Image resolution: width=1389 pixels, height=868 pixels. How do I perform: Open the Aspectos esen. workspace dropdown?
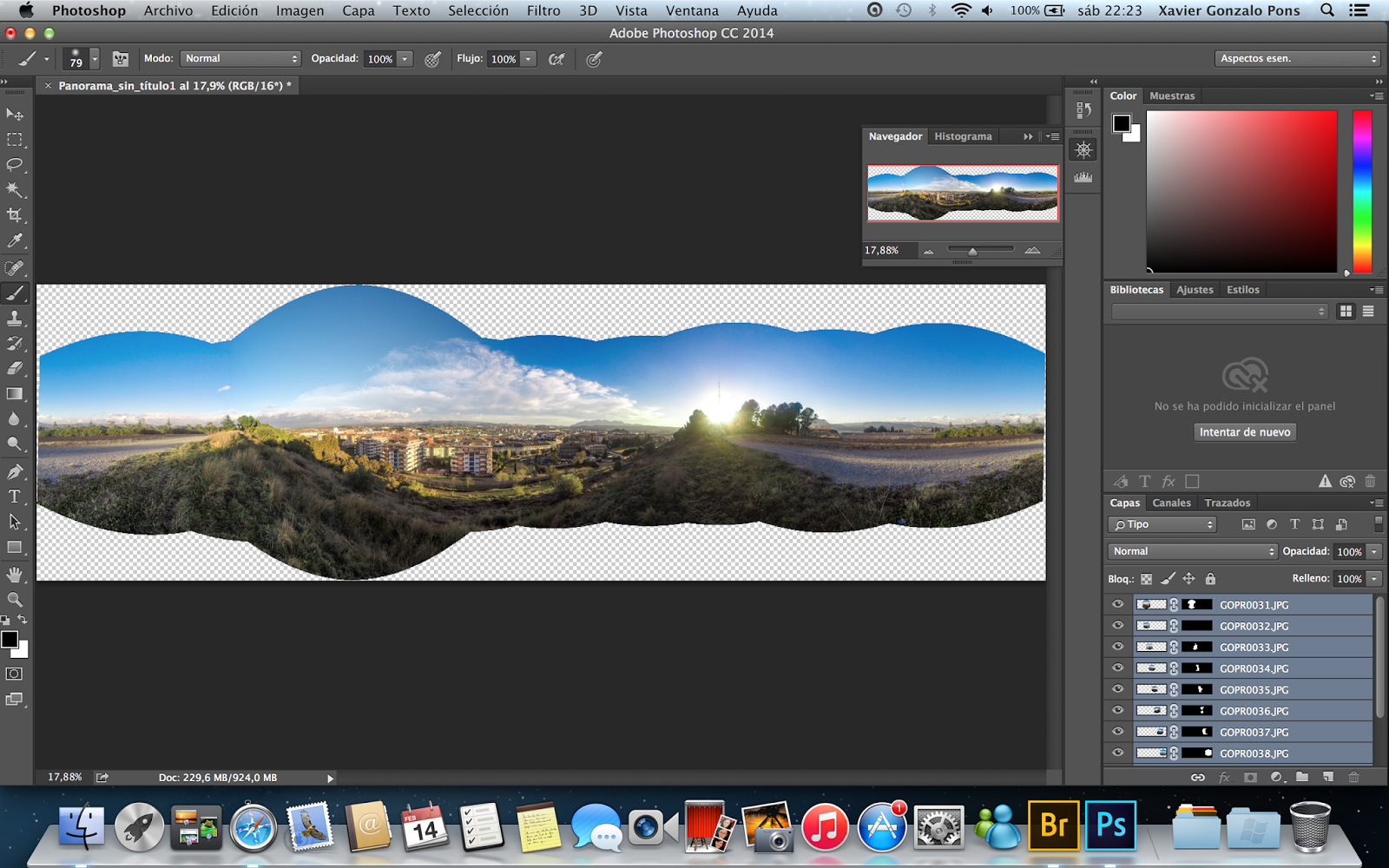[x=1297, y=59]
